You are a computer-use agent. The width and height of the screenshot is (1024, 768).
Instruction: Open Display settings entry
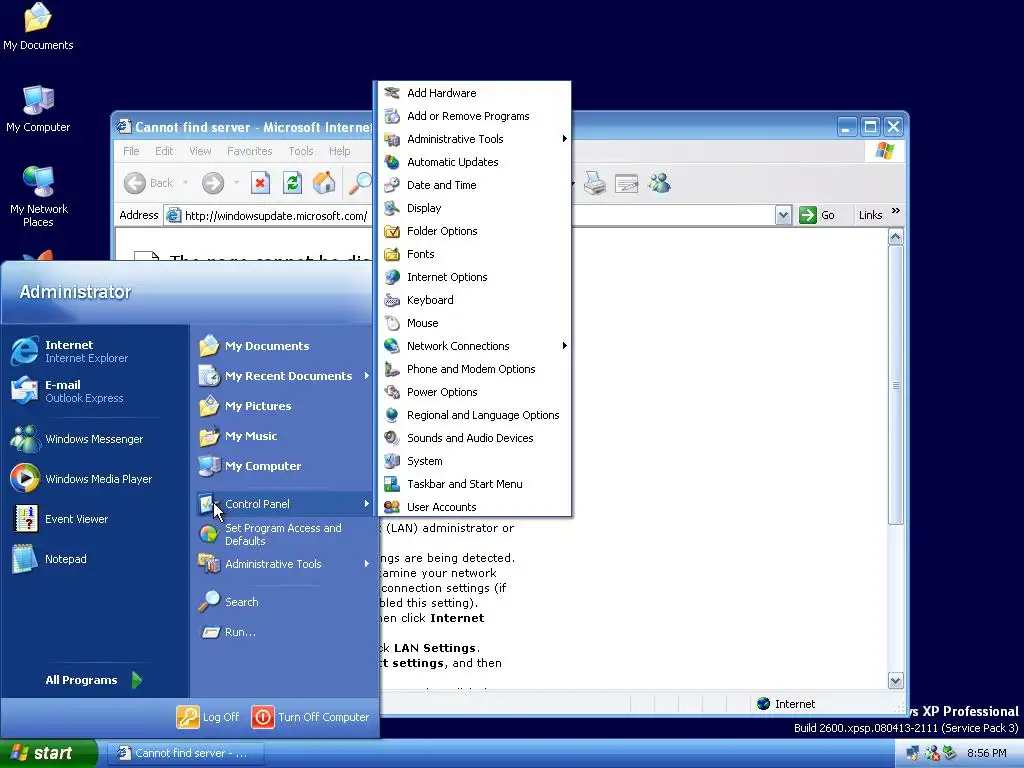pyautogui.click(x=474, y=208)
